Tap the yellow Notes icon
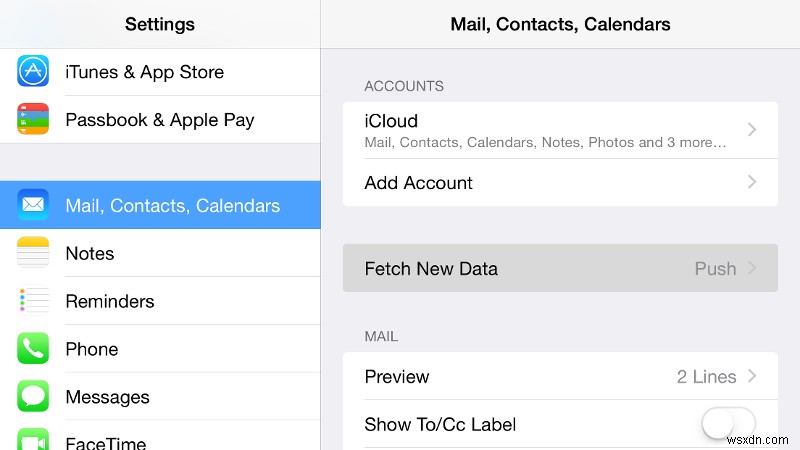Screen dimensions: 800x450 pyautogui.click(x=33, y=254)
